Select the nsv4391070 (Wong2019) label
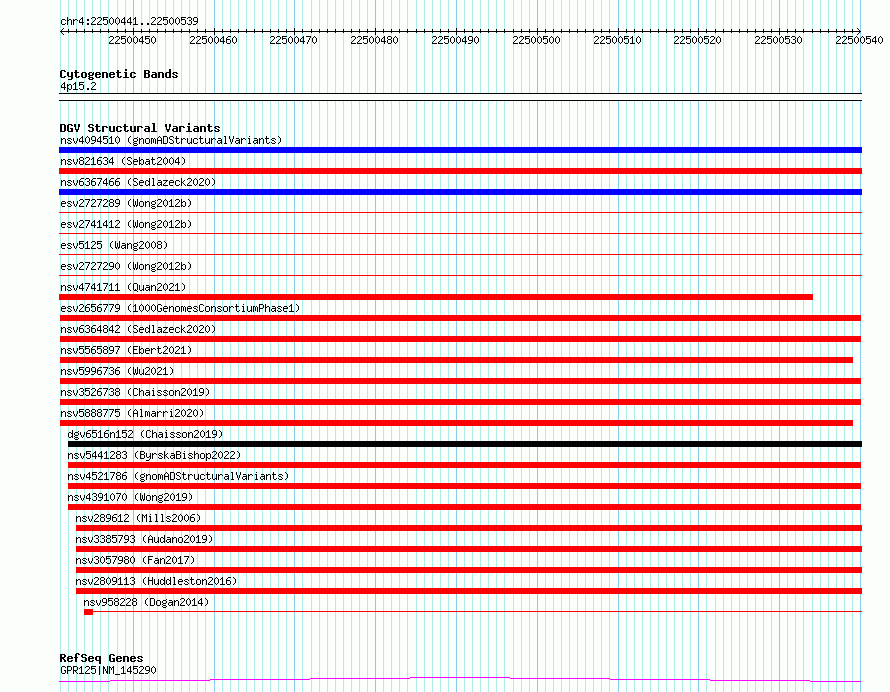The height and width of the screenshot is (692, 890). [131, 497]
